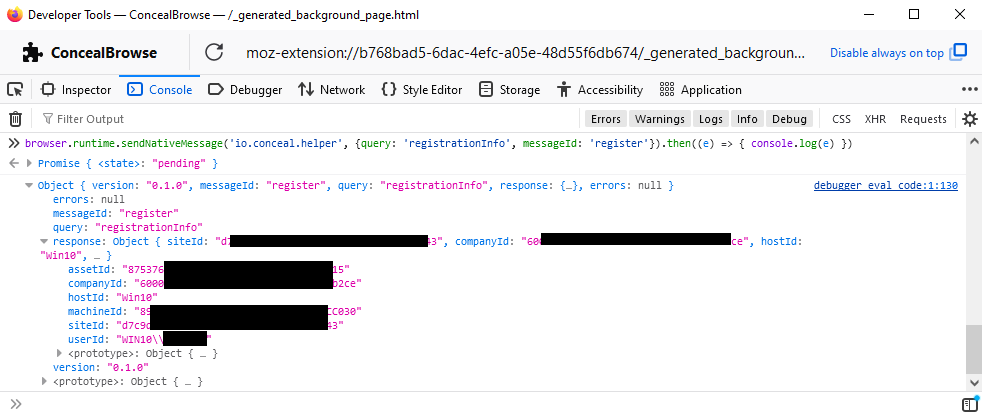The width and height of the screenshot is (982, 417).
Task: Toggle the Errors filter
Action: coord(606,119)
